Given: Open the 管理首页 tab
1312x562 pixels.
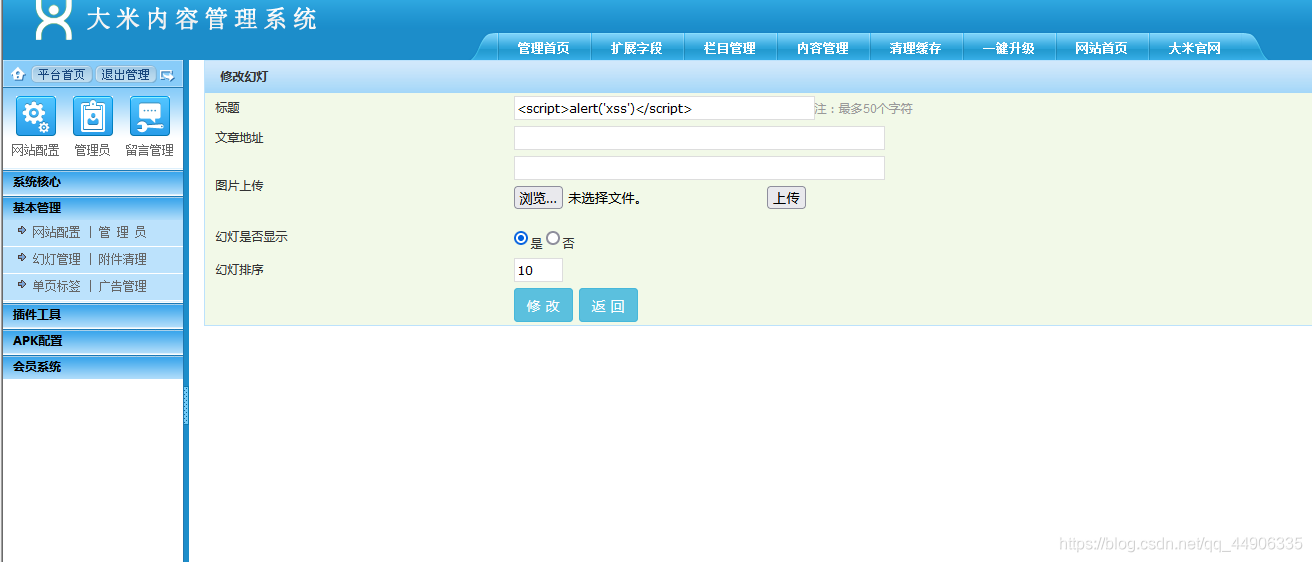Looking at the screenshot, I should (x=543, y=48).
